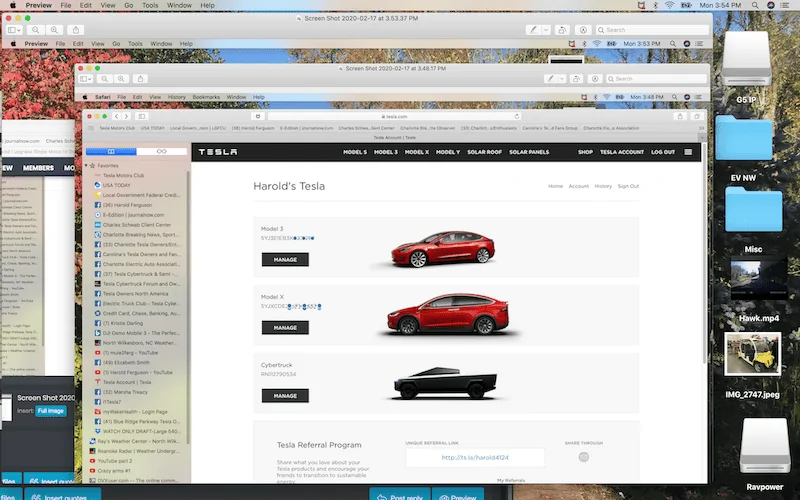The height and width of the screenshot is (500, 800).
Task: Click round share-through icon in referral section
Action: [x=584, y=457]
